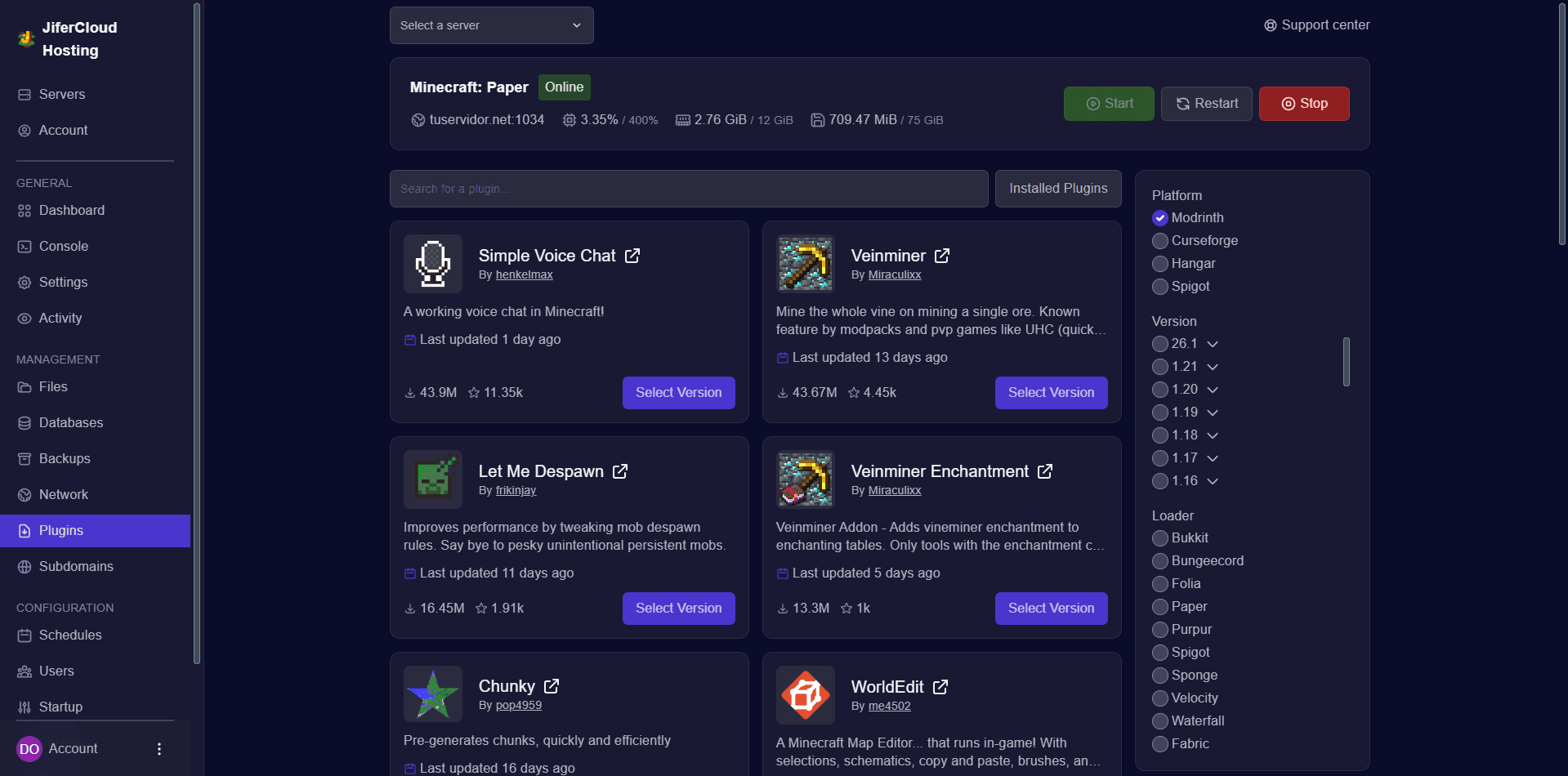Click the Version list scrollbar
The width and height of the screenshot is (1568, 776).
coord(1346,362)
